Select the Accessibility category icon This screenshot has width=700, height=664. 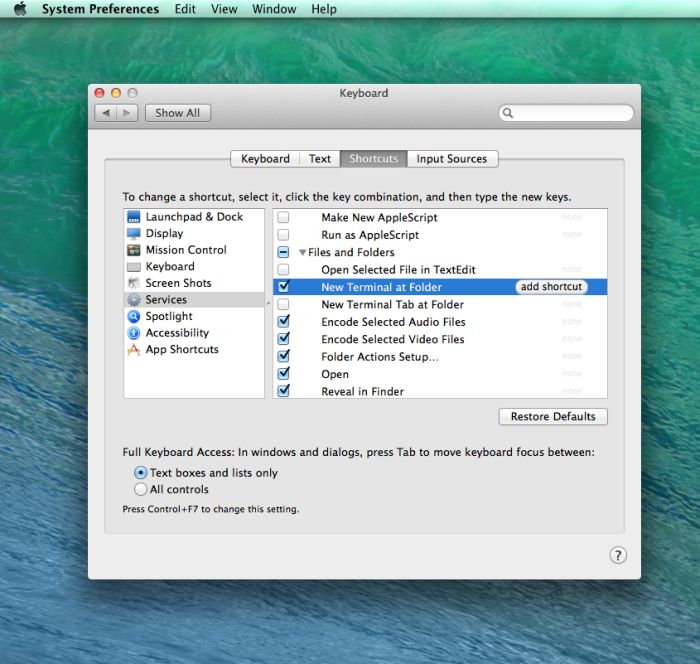133,333
